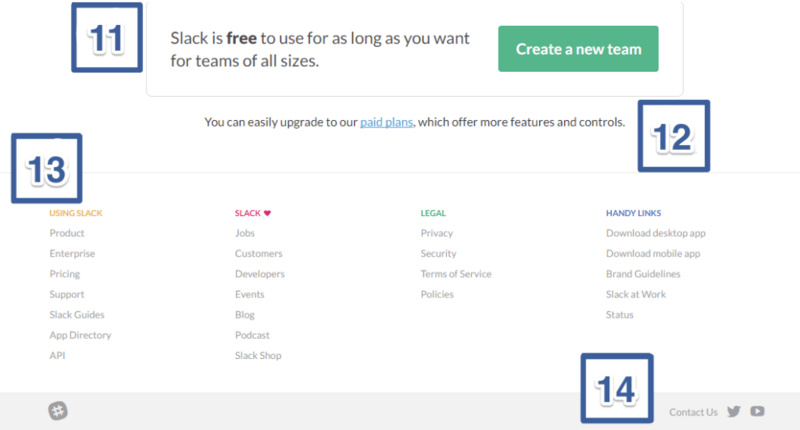Click the Download desktop app link

(x=656, y=233)
